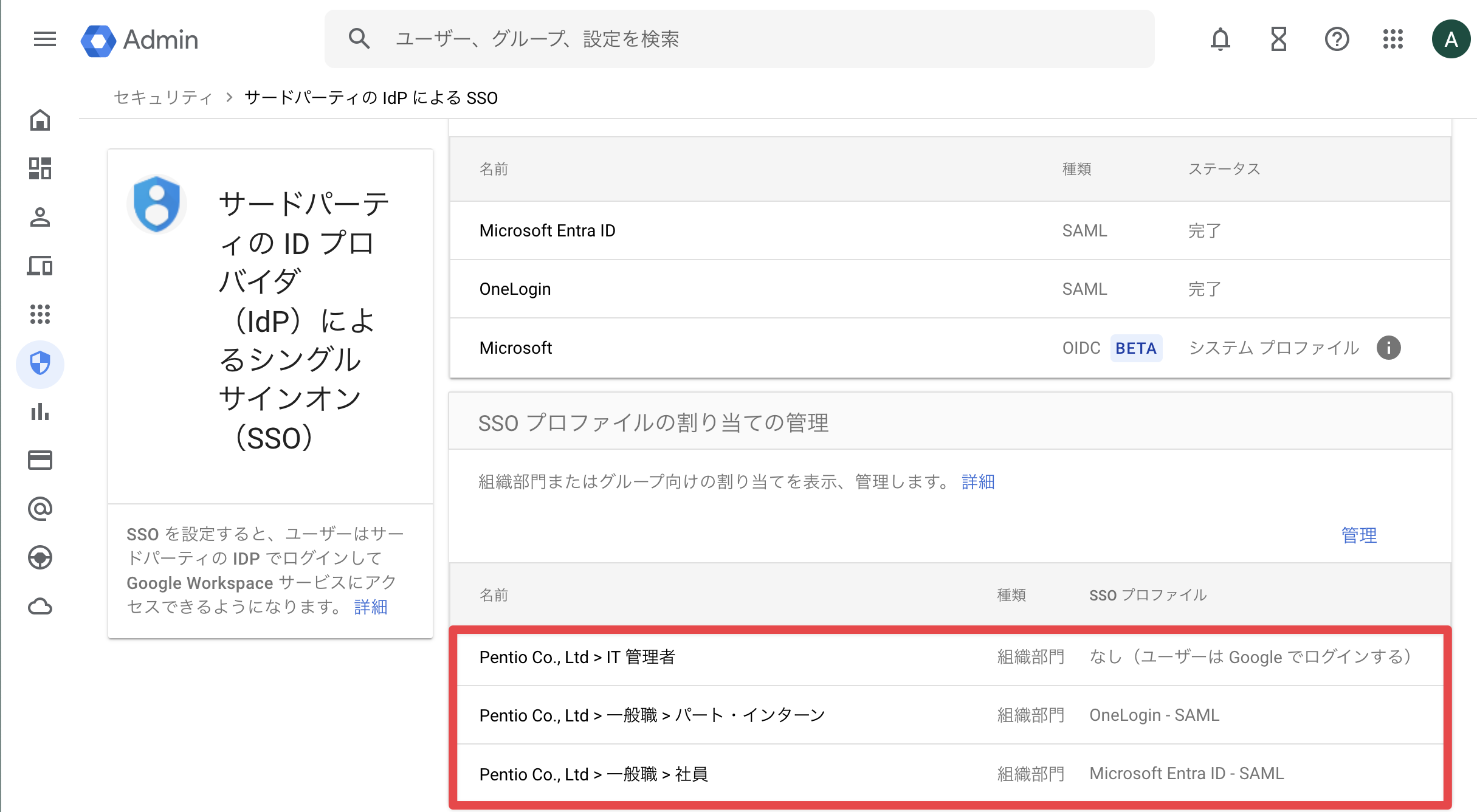Open the 詳細 link for profile assignments

point(978,481)
